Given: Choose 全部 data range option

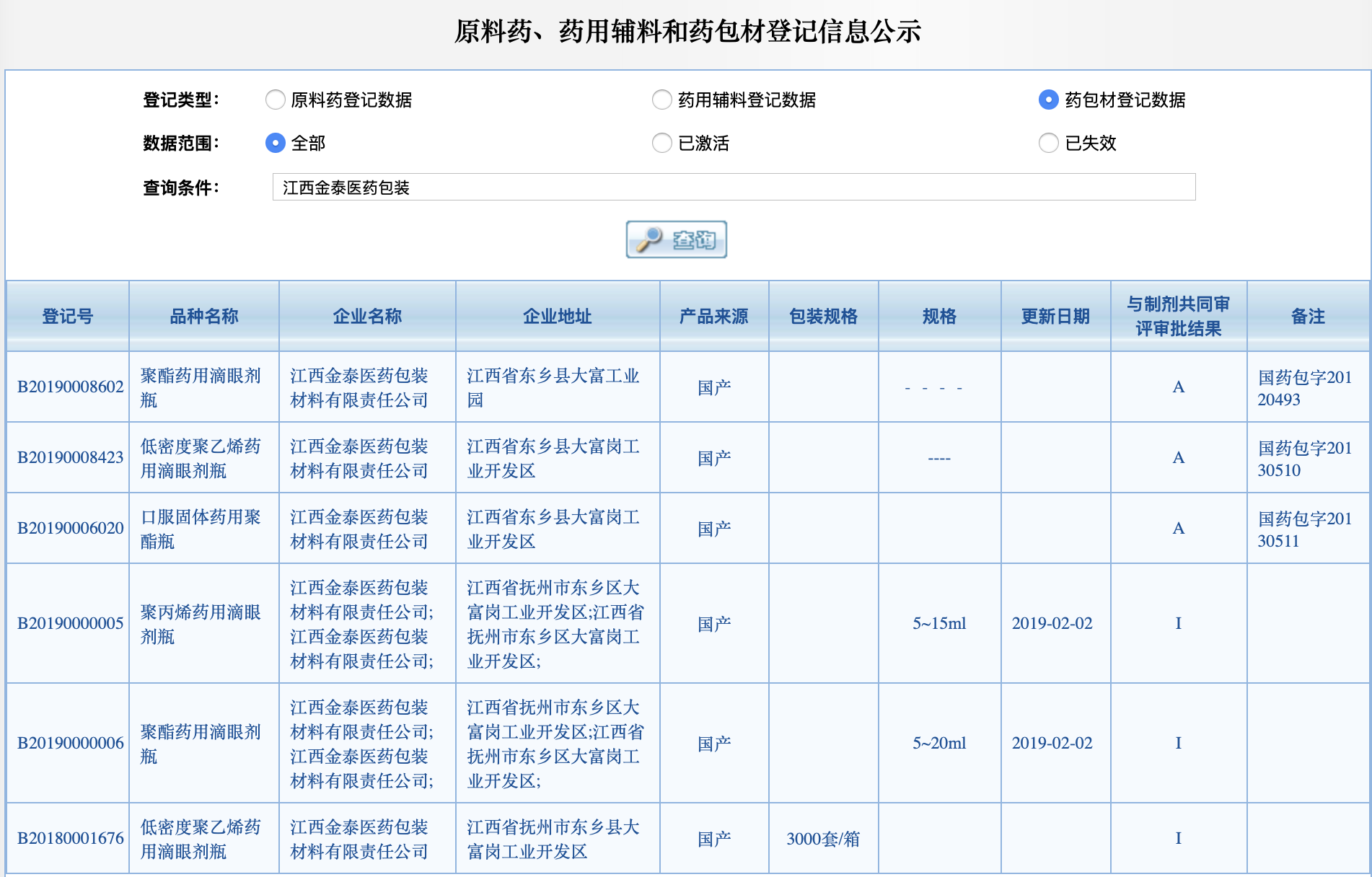Looking at the screenshot, I should (x=276, y=143).
